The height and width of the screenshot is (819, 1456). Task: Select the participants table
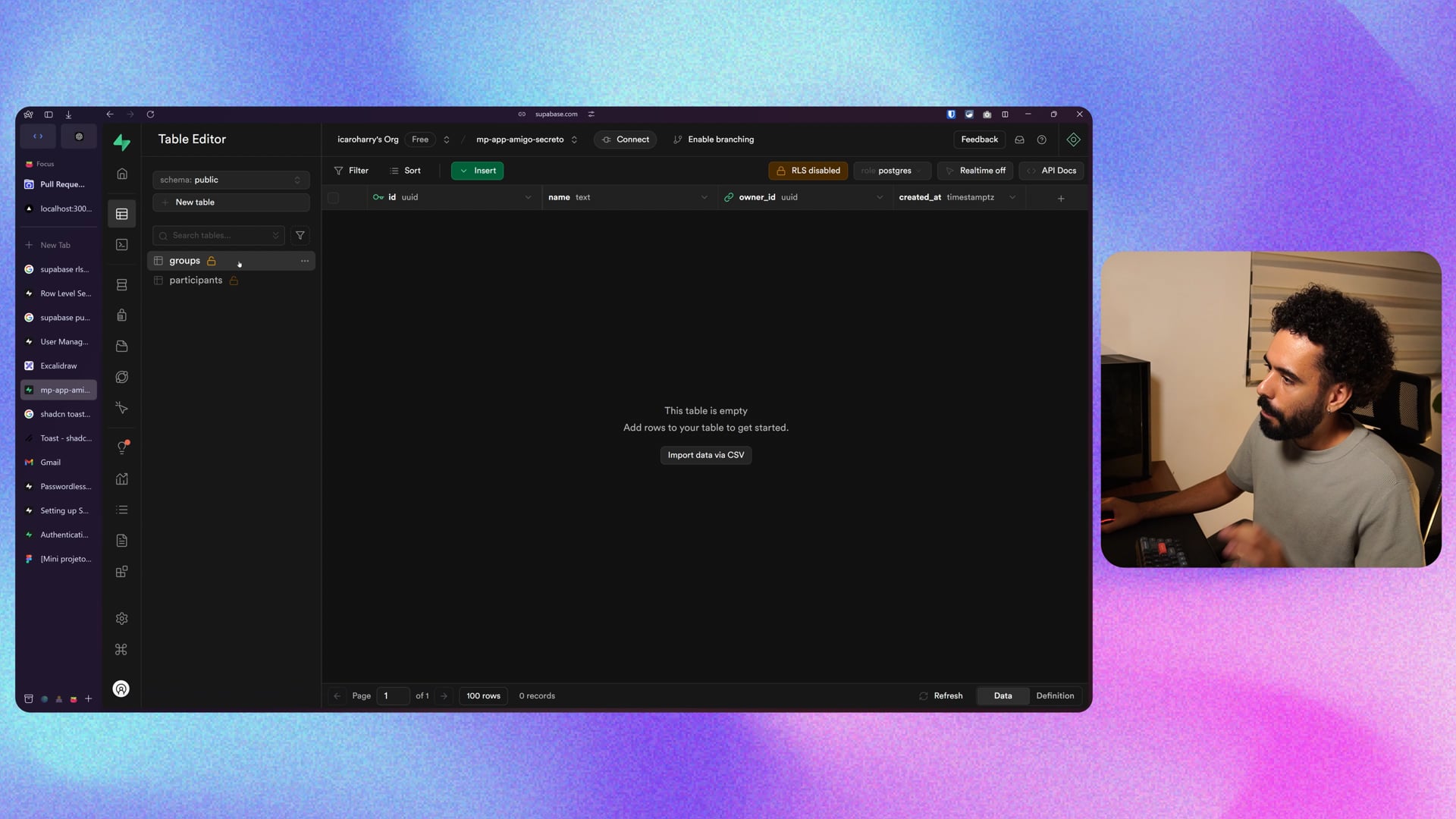(x=196, y=281)
